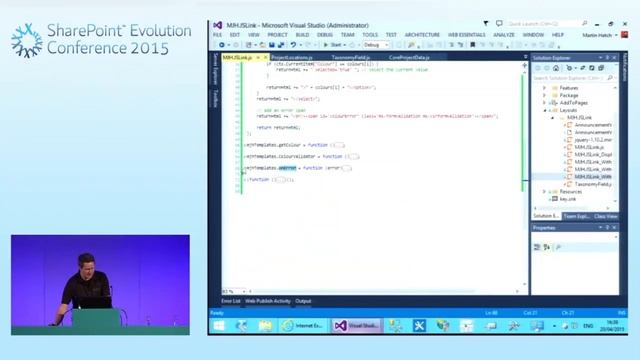The image size is (640, 360).
Task: Click the Navigate Backward toolbar icon
Action: [222, 45]
